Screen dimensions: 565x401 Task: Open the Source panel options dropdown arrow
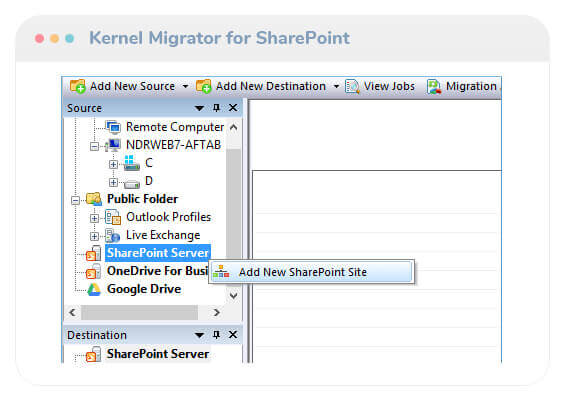click(x=199, y=108)
